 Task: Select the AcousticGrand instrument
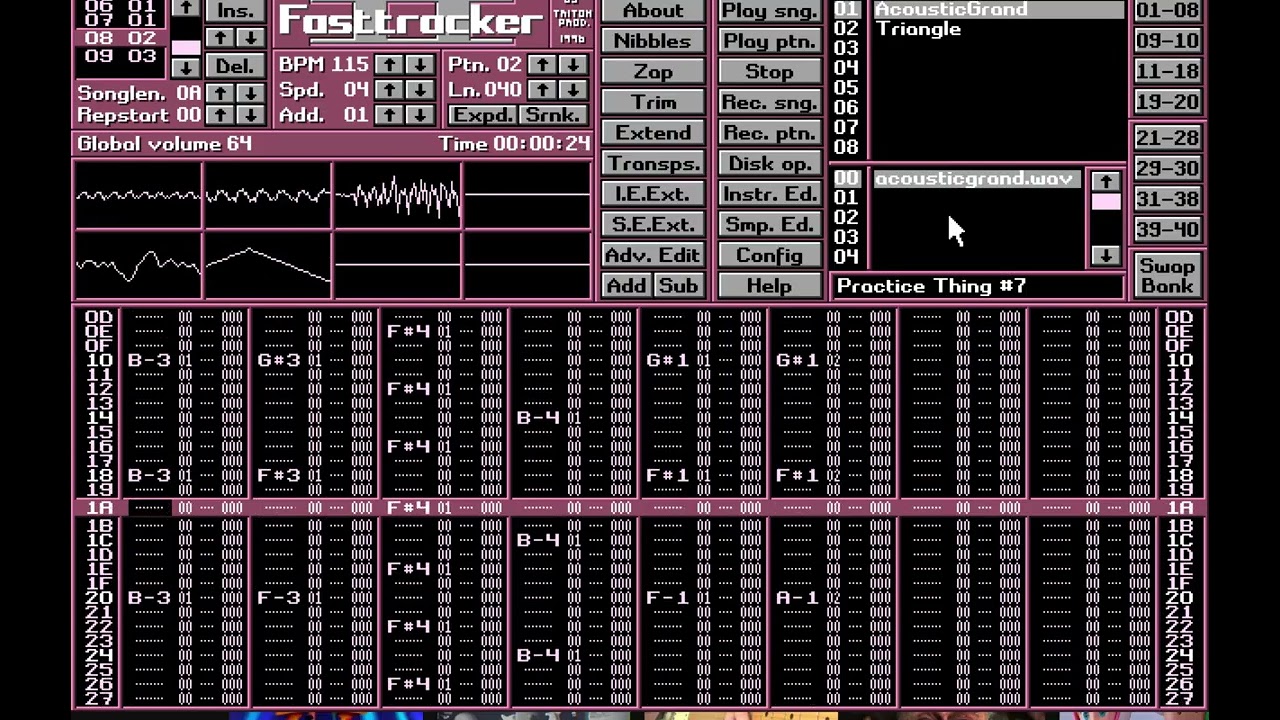(998, 9)
